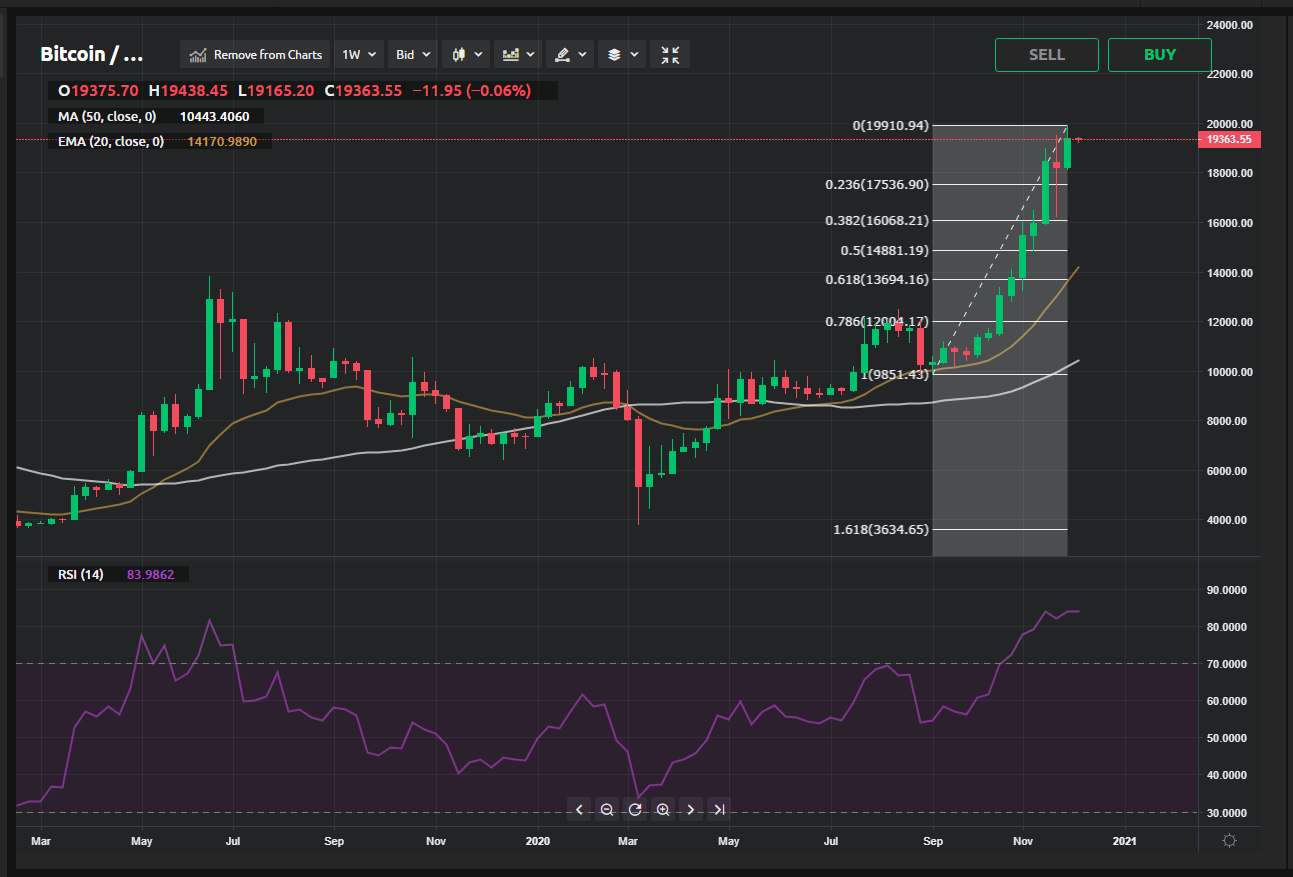The image size is (1293, 877).
Task: Click the OHLC close value C19363.55
Action: tap(363, 91)
